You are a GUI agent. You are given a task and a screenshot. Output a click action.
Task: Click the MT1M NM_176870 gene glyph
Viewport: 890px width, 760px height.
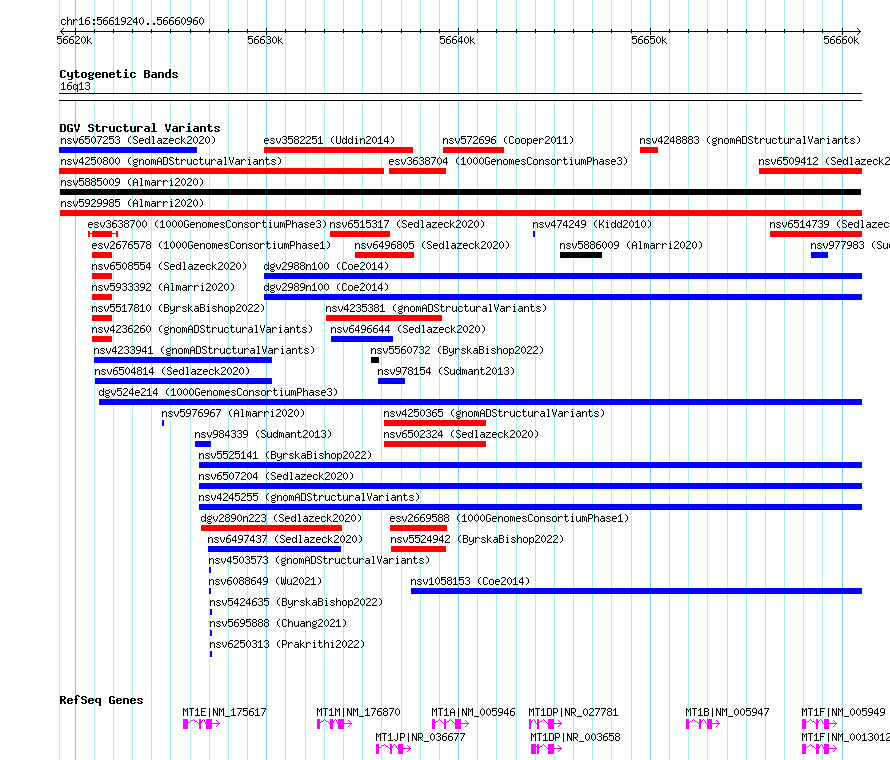pyautogui.click(x=334, y=724)
